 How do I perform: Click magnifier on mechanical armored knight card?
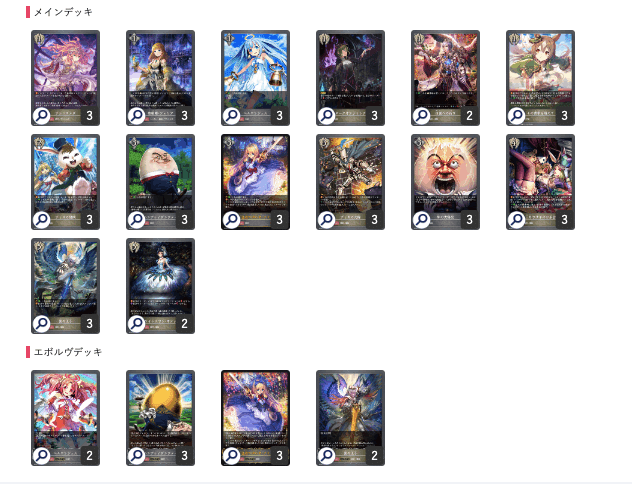click(x=326, y=220)
